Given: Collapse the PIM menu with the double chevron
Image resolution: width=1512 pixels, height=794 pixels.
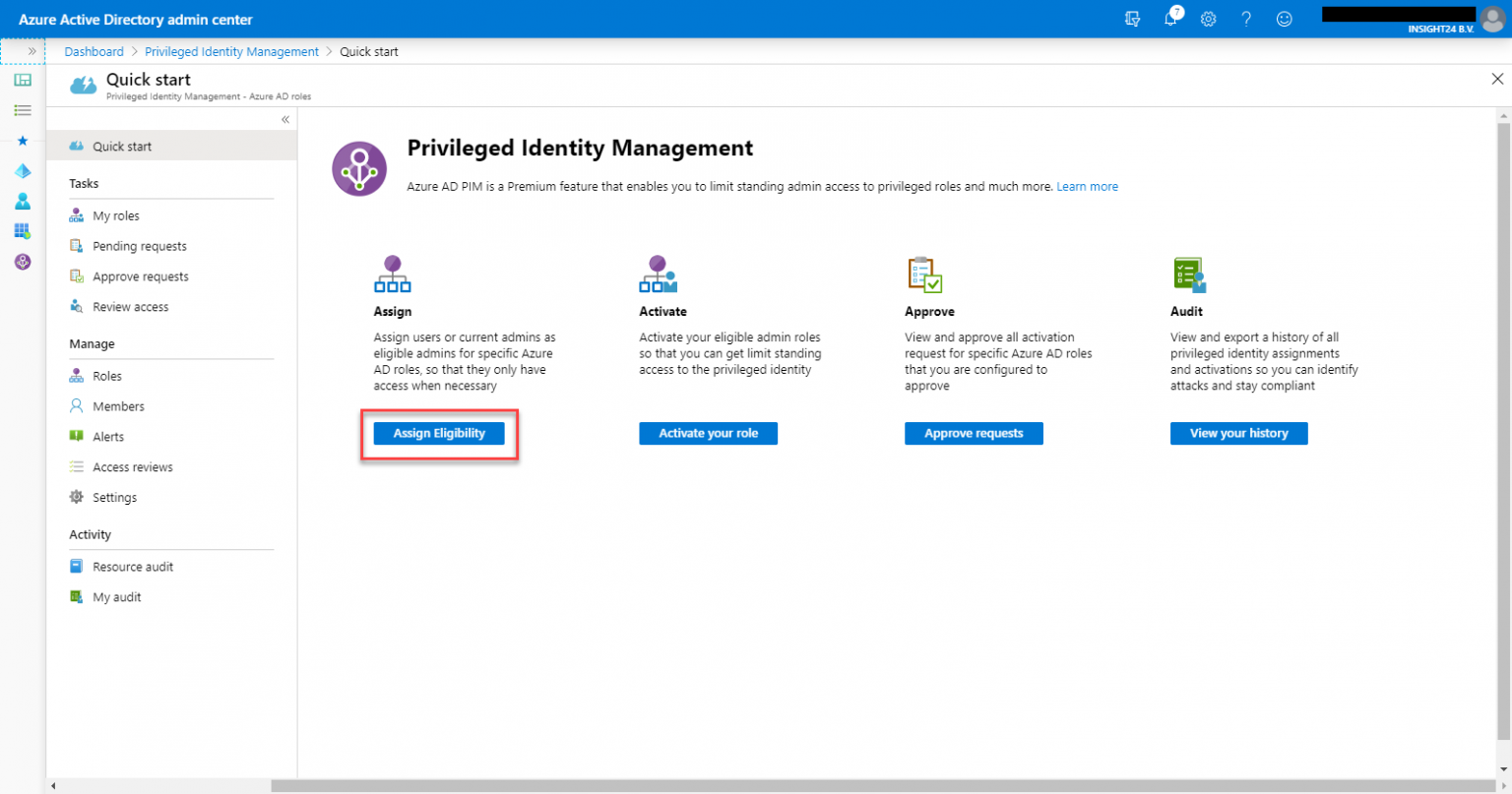Looking at the screenshot, I should pyautogui.click(x=284, y=119).
